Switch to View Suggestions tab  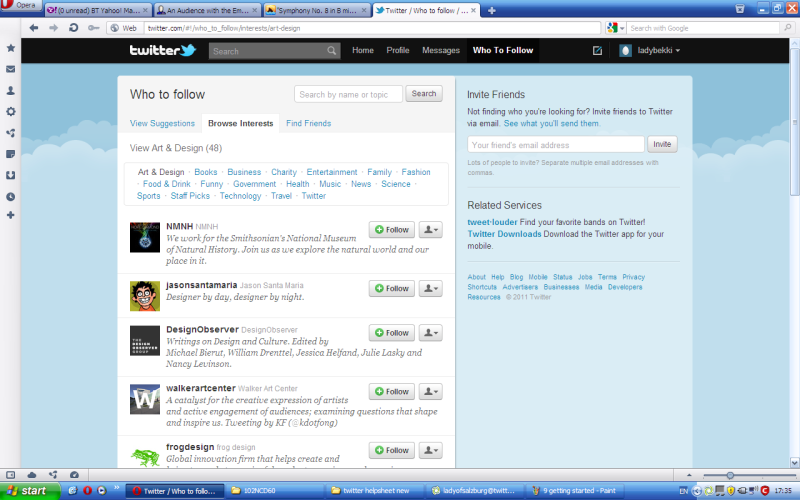162,123
